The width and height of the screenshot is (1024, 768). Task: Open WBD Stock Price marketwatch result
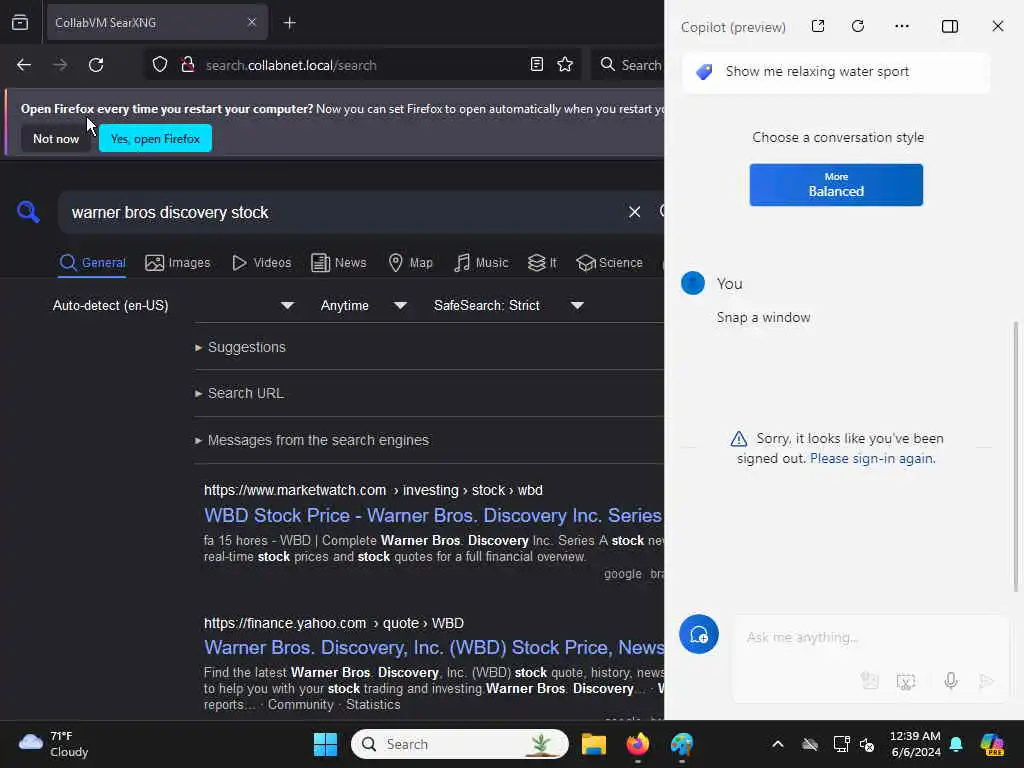pos(434,515)
